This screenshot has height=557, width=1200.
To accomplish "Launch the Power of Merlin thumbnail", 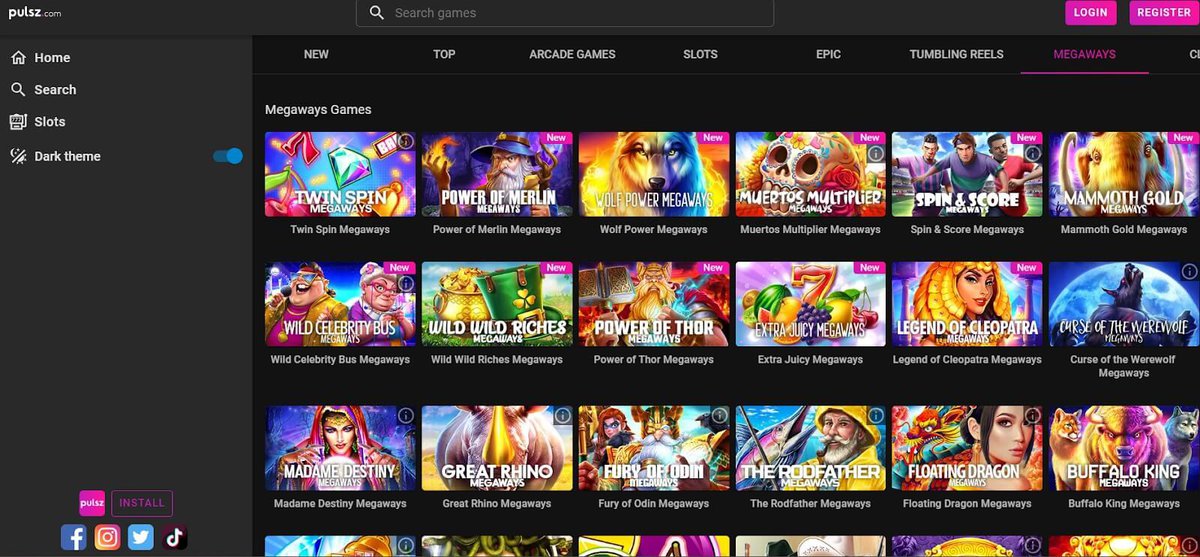I will (x=497, y=174).
